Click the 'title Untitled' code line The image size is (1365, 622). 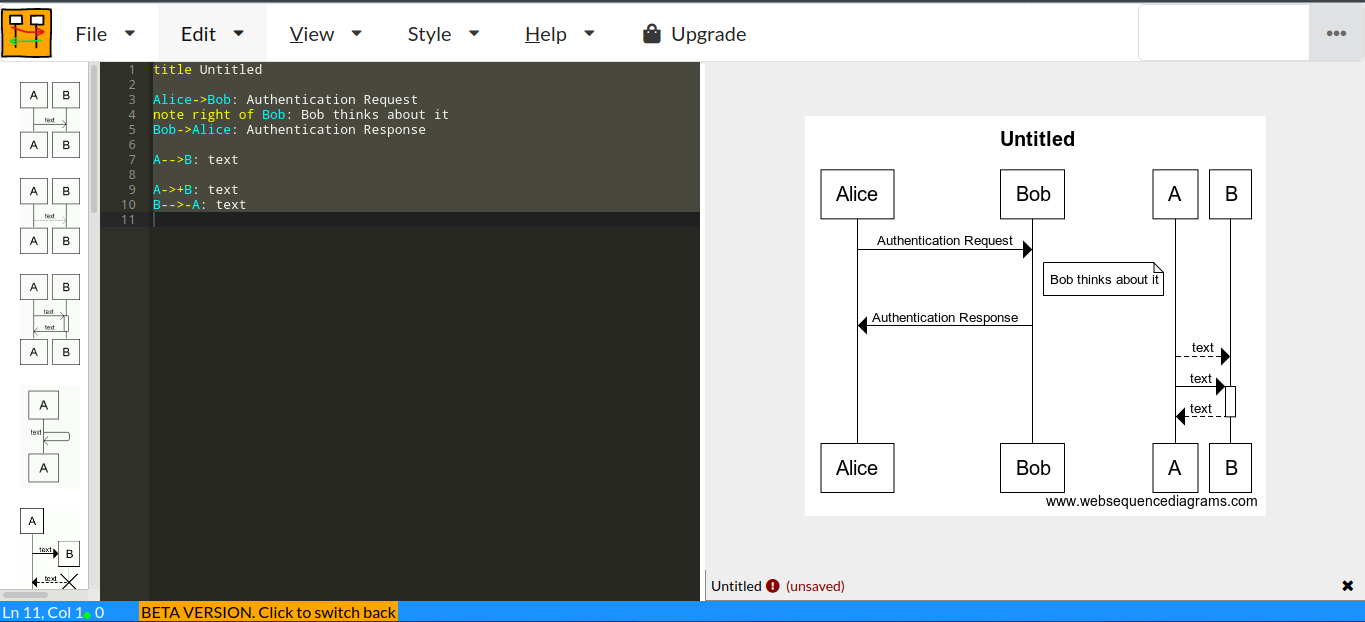click(207, 70)
